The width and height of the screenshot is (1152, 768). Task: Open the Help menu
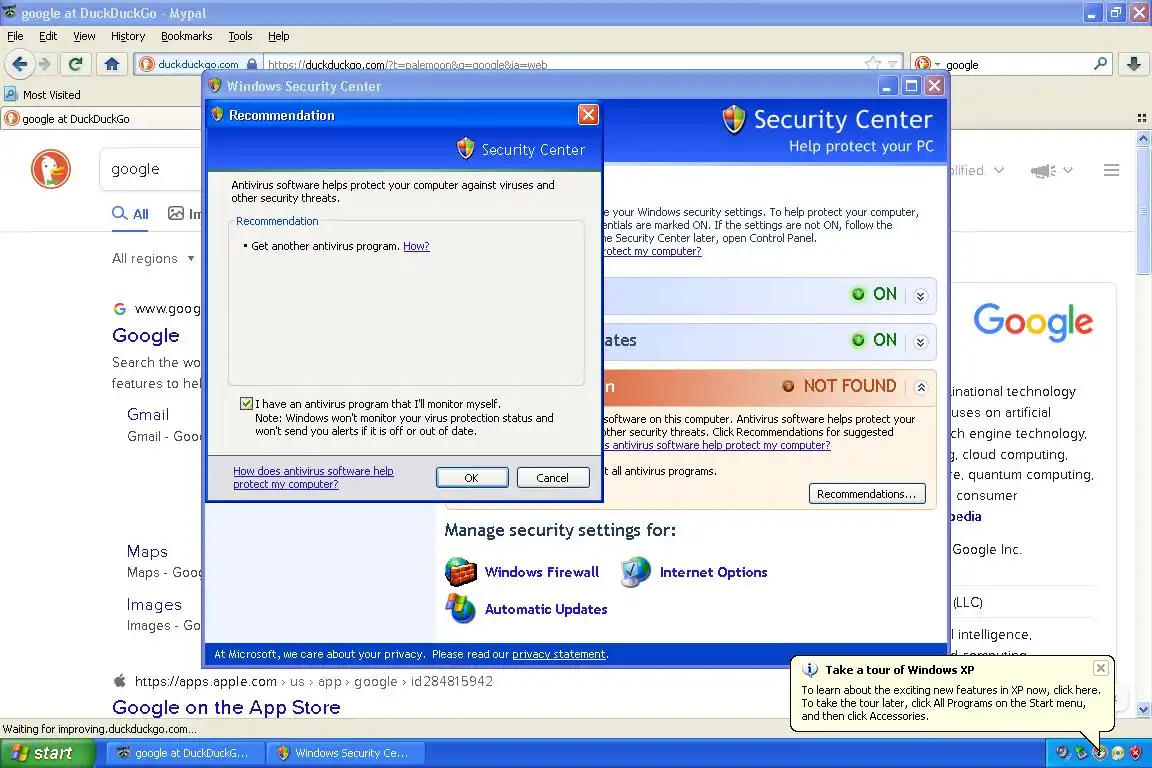(x=278, y=36)
